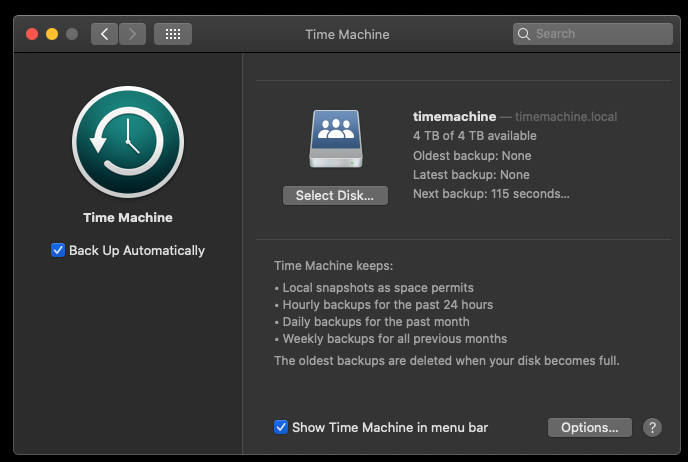Go forward with the right chevron button
Viewport: 688px width, 462px height.
[x=132, y=34]
